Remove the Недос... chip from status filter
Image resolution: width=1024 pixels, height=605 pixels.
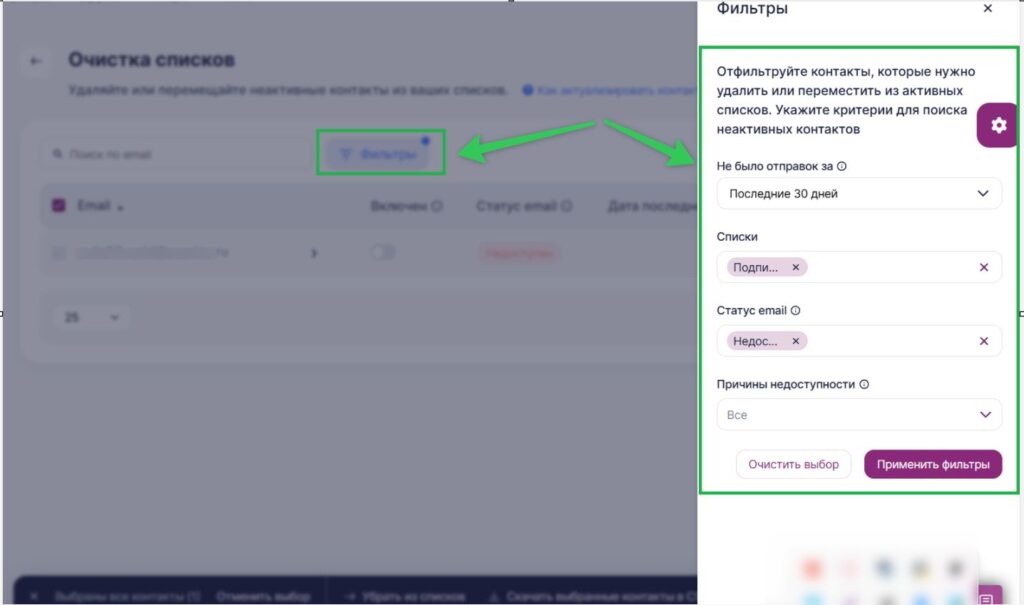[x=795, y=341]
